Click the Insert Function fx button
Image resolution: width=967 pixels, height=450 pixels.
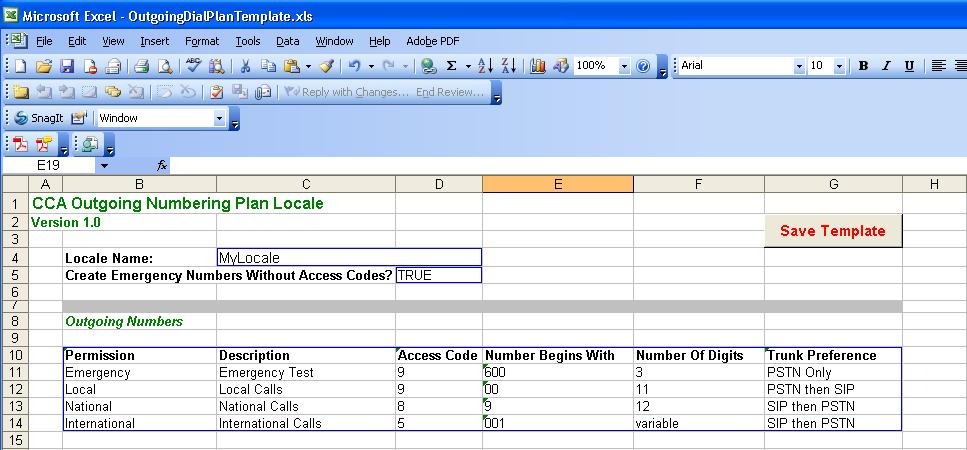click(x=162, y=166)
